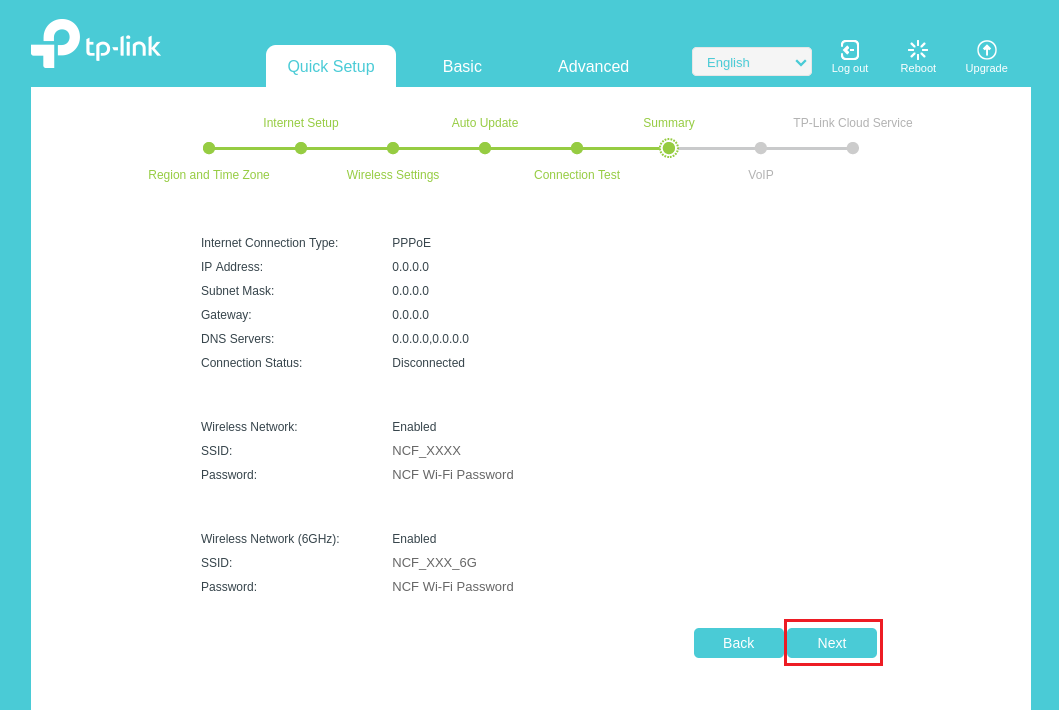Click the Internet Setup step dot
This screenshot has height=710, width=1059.
pyautogui.click(x=301, y=148)
